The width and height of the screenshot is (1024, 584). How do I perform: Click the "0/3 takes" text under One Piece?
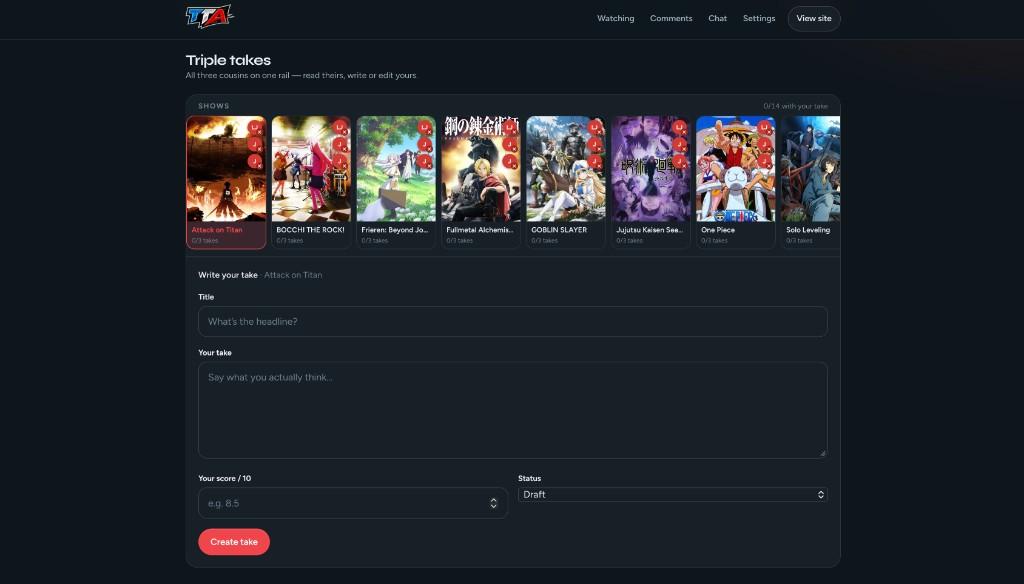pyautogui.click(x=714, y=240)
